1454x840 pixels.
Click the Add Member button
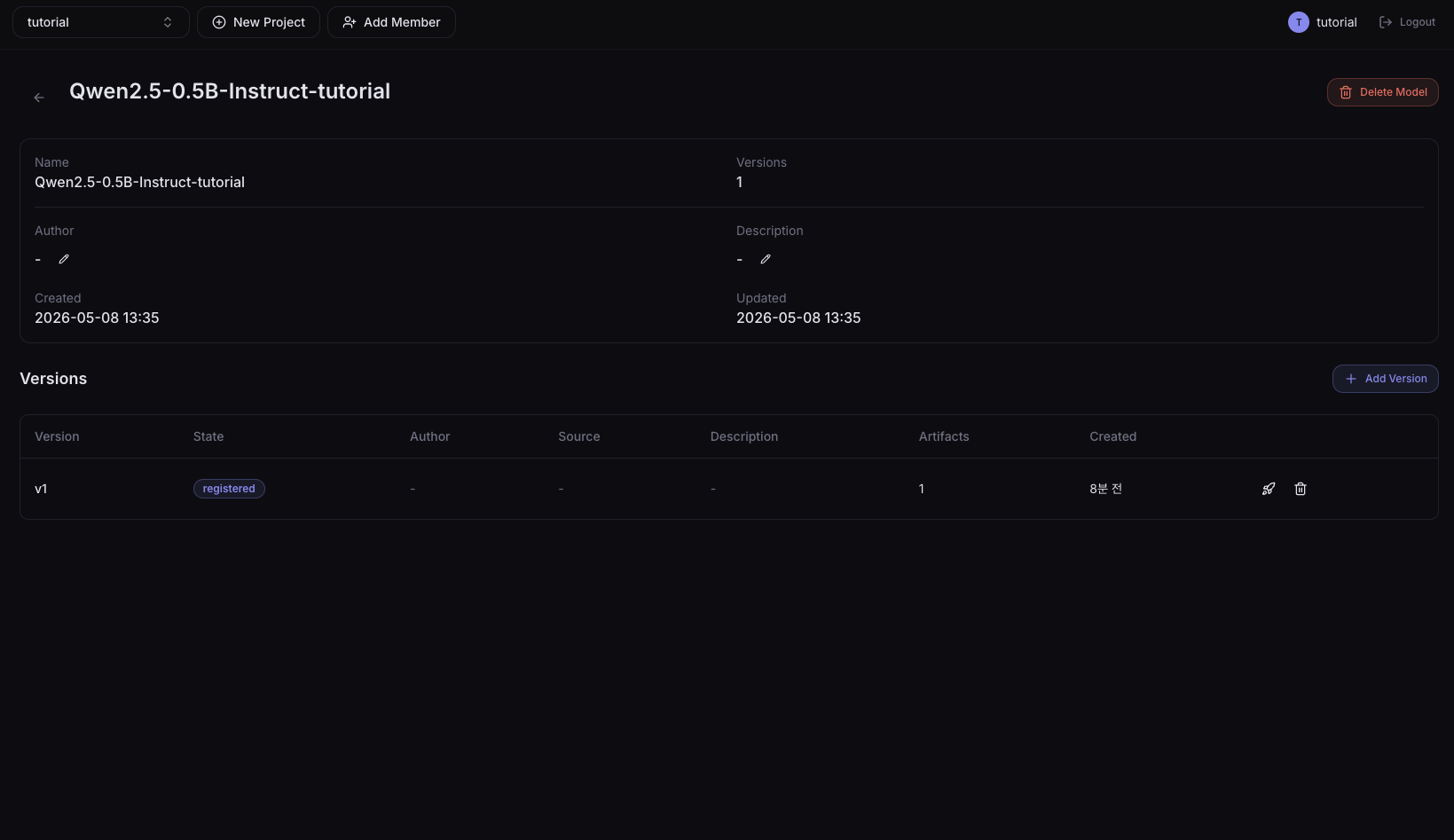[x=391, y=22]
